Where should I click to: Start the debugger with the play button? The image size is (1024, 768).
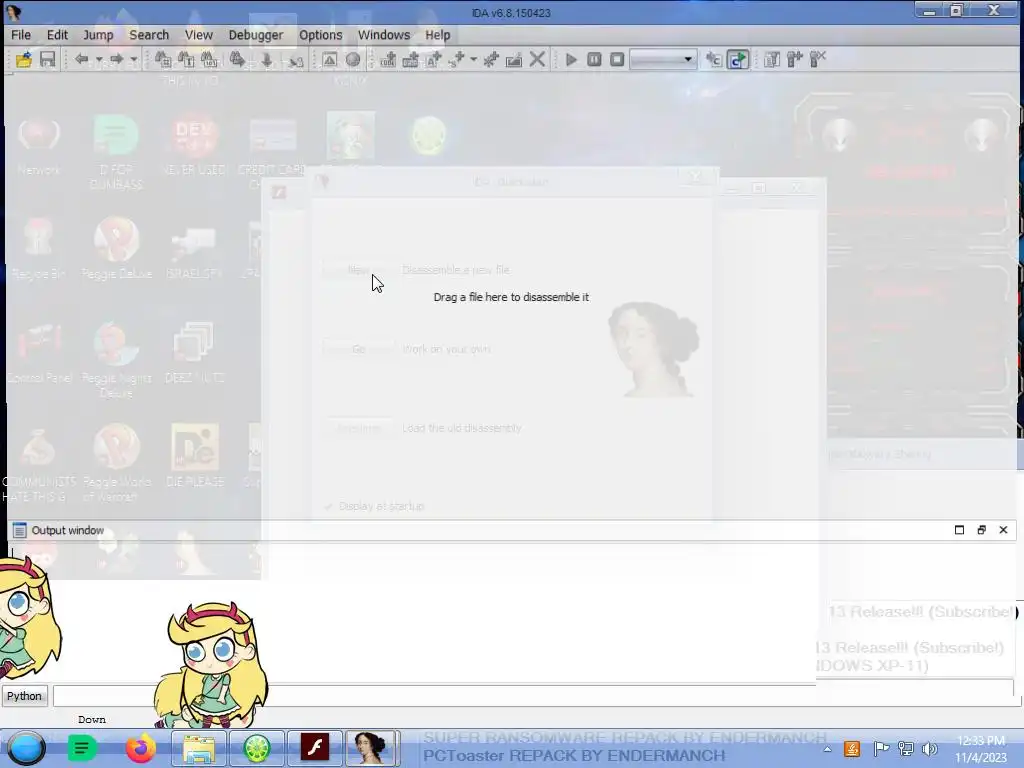571,60
